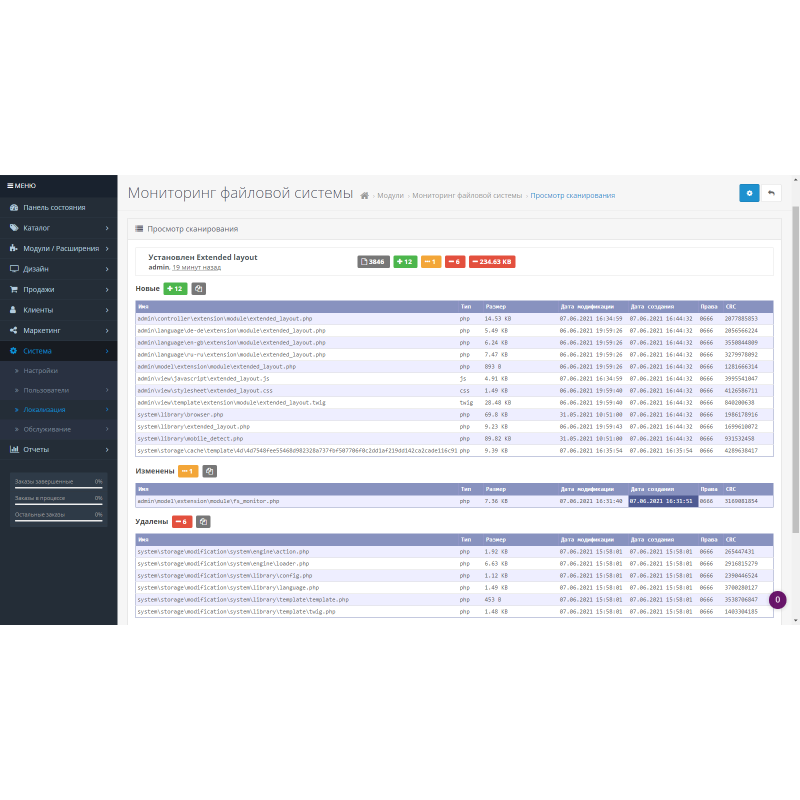The image size is (800, 800).
Task: Click the orange changed-files badge in summary
Action: pyautogui.click(x=431, y=262)
